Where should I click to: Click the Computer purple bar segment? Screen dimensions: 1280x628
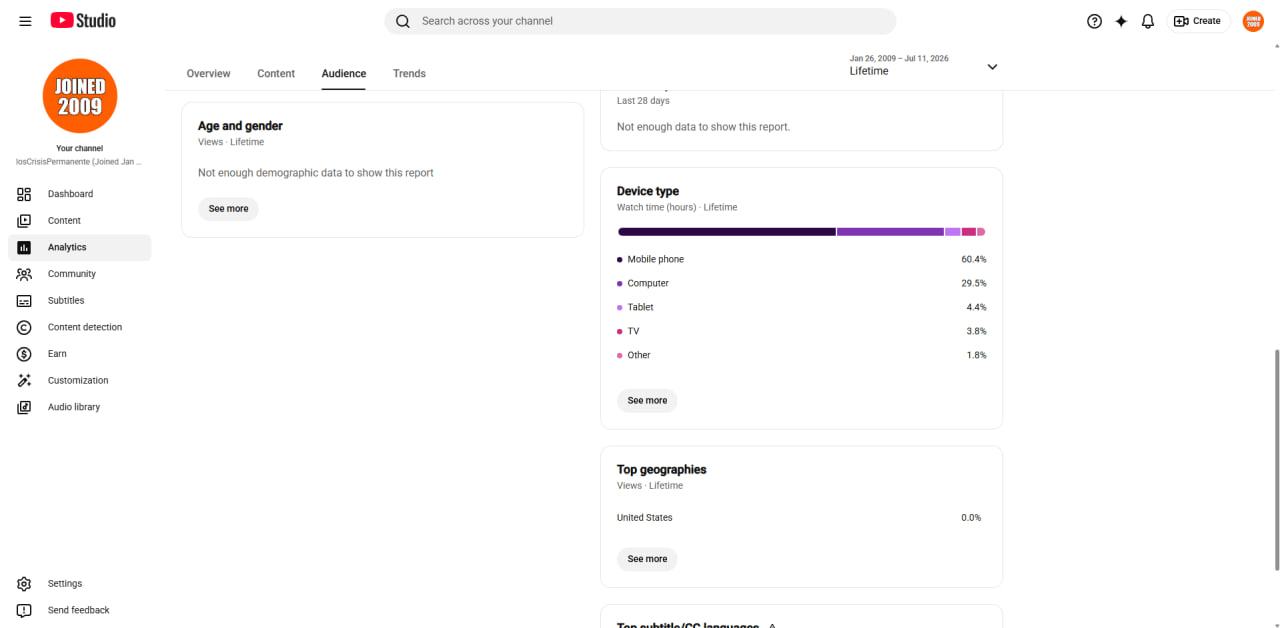(x=890, y=232)
